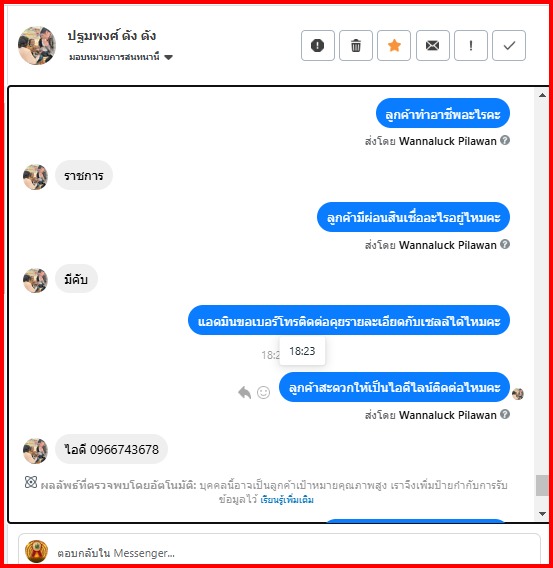Click the page avatar beside reply box
Viewport: 553px width, 568px height.
pyautogui.click(x=36, y=551)
